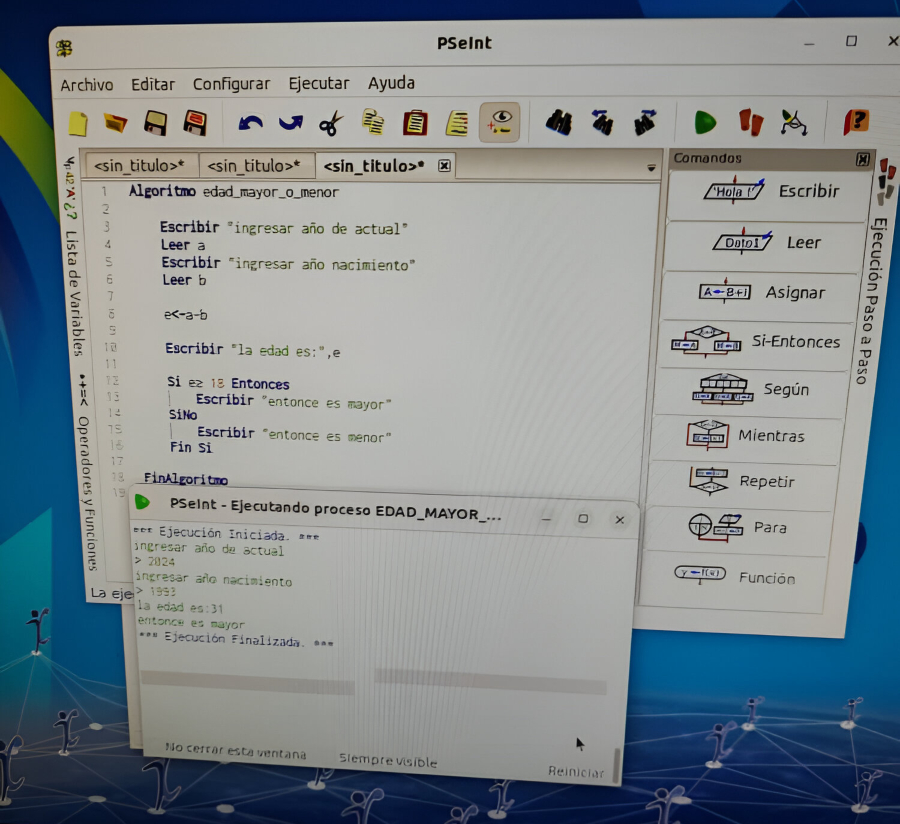The height and width of the screenshot is (824, 900).
Task: Open the Ejecutar menu
Action: (x=319, y=83)
